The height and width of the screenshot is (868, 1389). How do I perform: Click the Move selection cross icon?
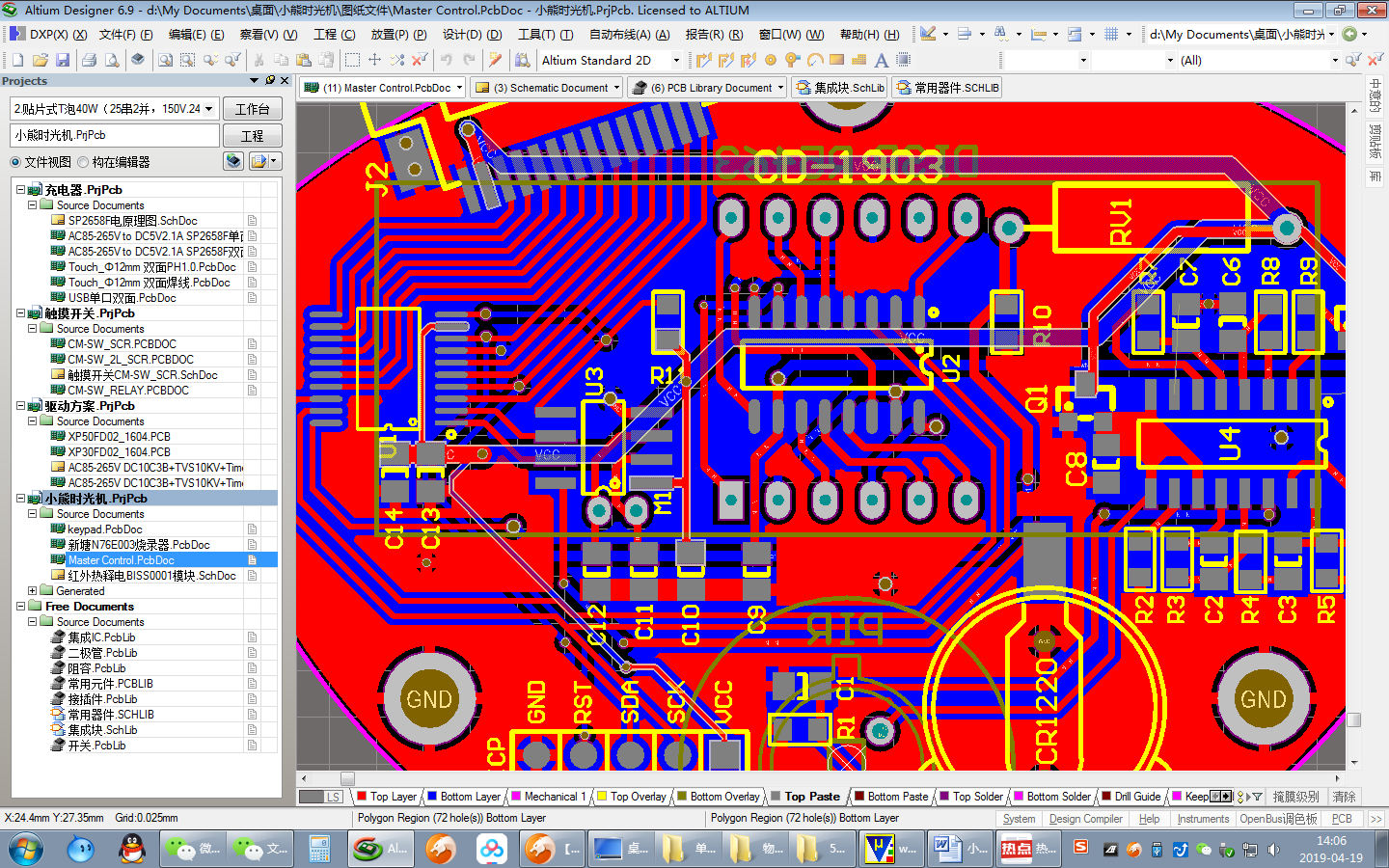[375, 60]
